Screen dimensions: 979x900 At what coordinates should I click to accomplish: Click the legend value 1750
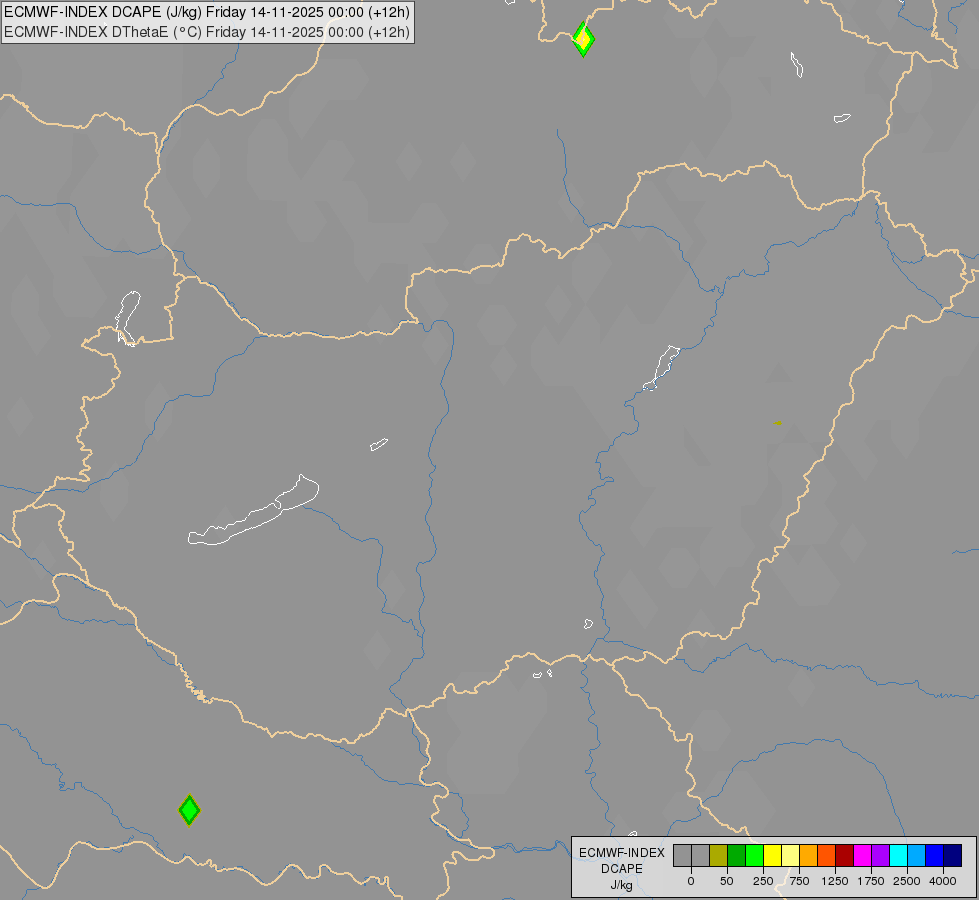point(871,881)
